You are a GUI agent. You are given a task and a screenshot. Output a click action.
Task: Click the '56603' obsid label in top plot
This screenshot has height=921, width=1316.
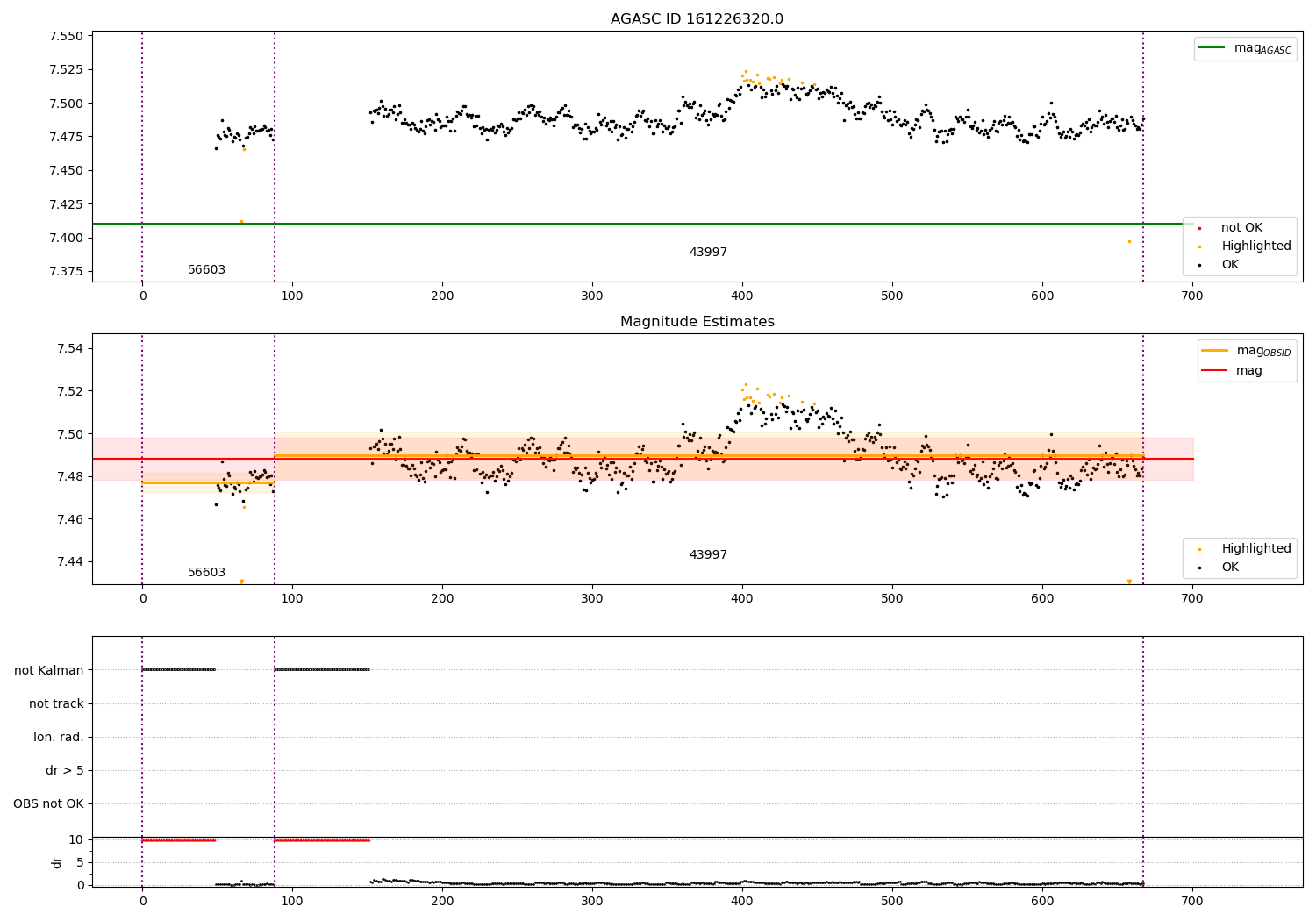pos(206,270)
